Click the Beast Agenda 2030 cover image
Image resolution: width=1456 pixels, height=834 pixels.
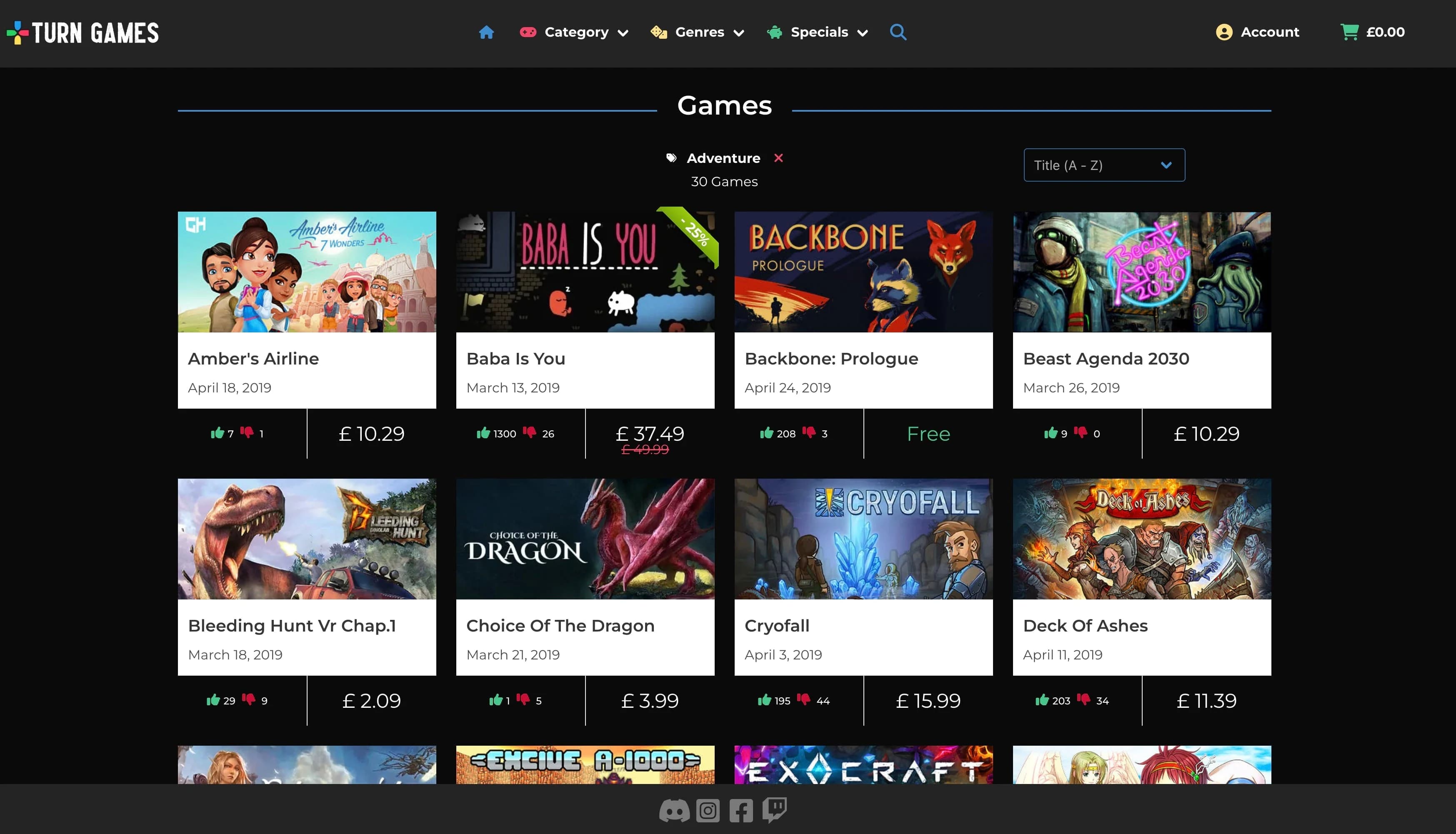point(1141,272)
